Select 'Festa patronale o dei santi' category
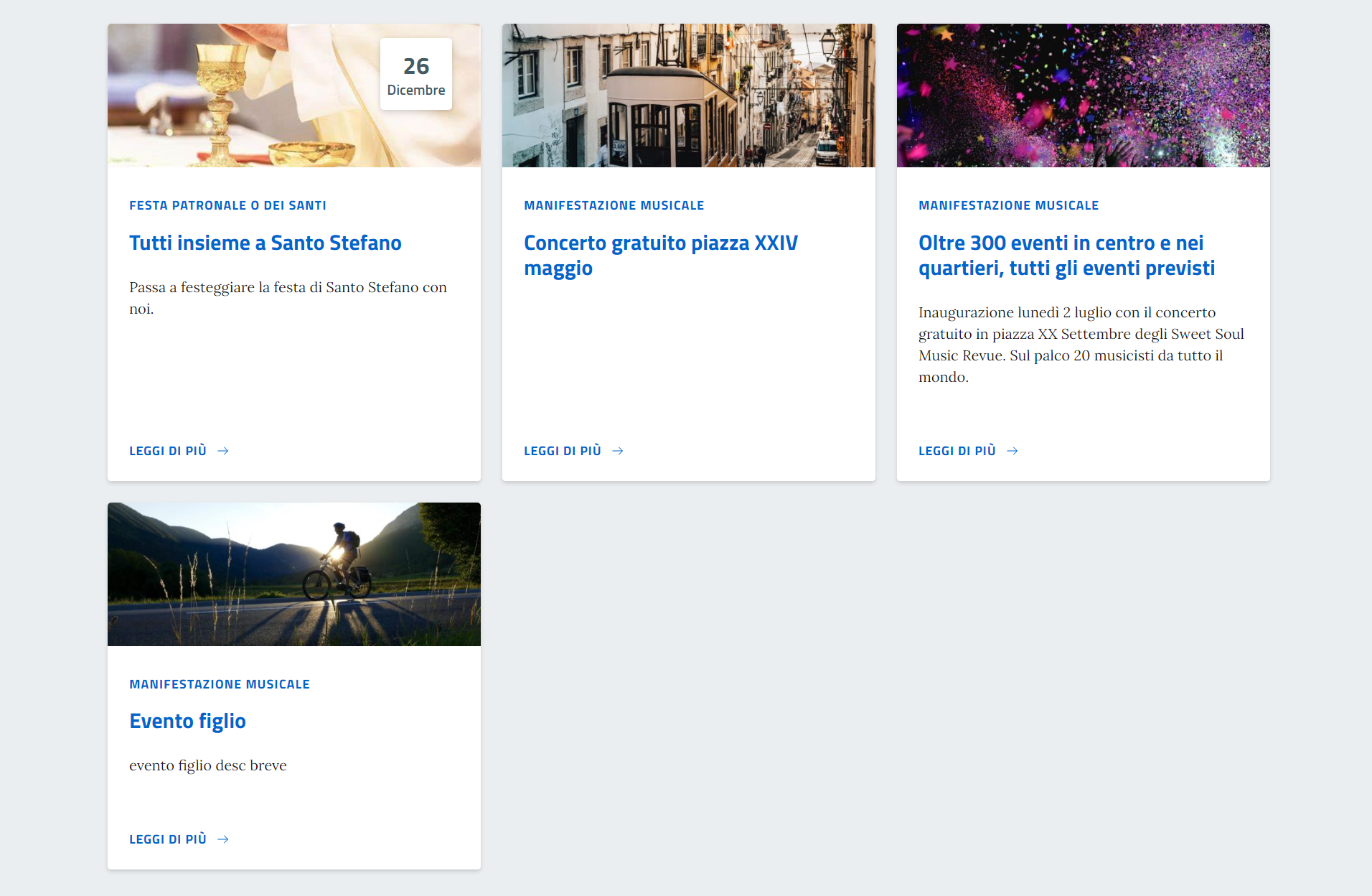The image size is (1372, 896). click(x=227, y=205)
